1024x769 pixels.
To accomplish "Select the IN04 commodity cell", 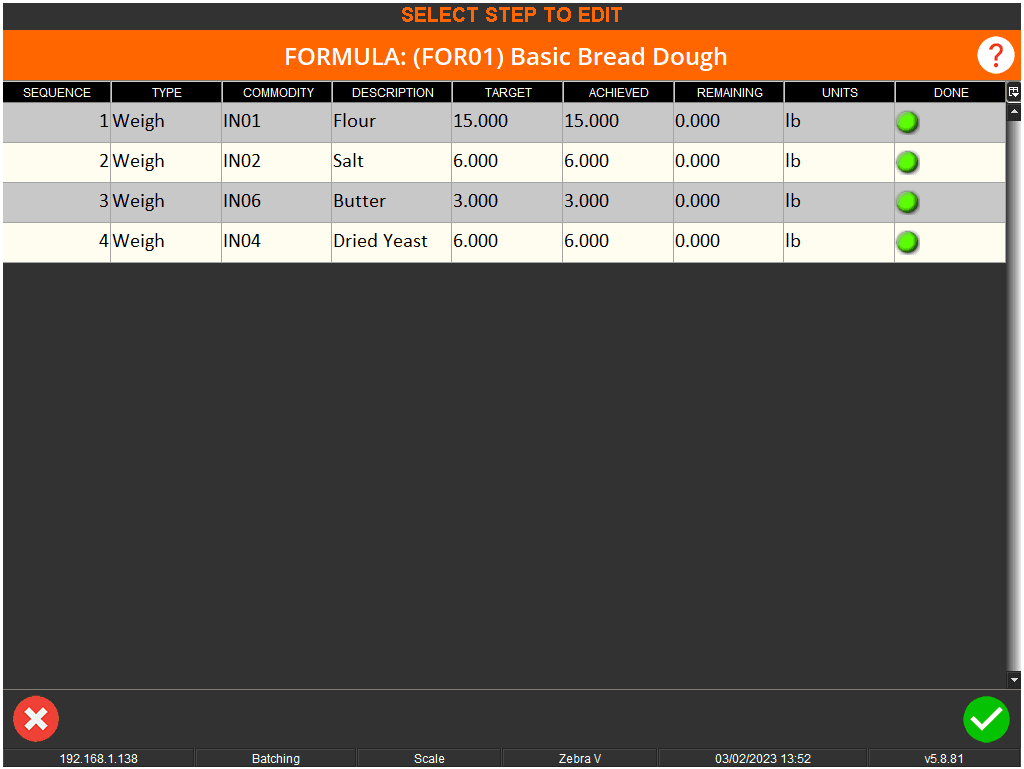I will 276,241.
